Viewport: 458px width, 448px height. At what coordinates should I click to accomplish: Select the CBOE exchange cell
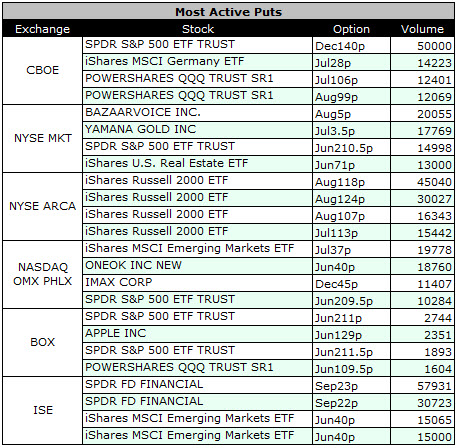coord(42,70)
